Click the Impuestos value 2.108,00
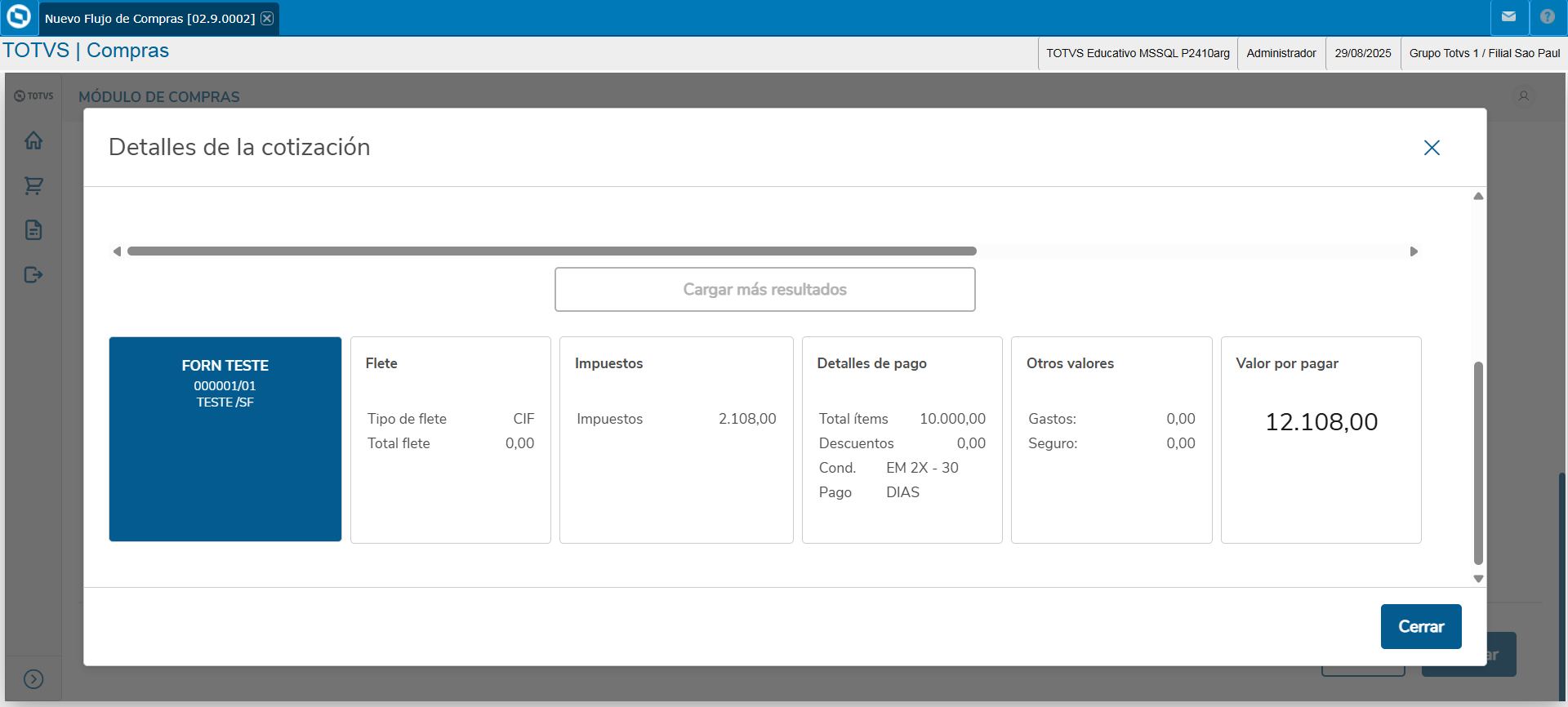This screenshot has width=1568, height=707. (747, 419)
